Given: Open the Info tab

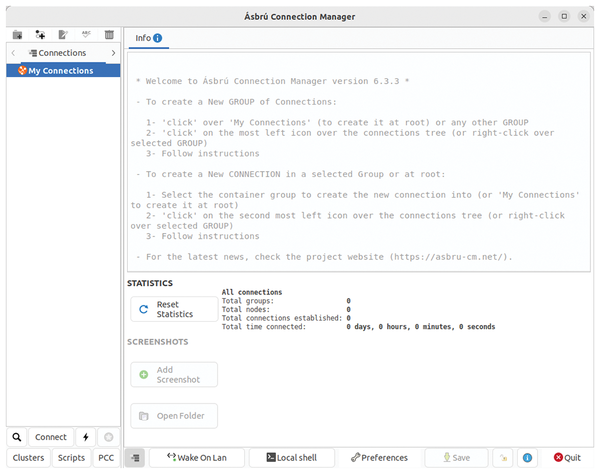Looking at the screenshot, I should (x=148, y=38).
